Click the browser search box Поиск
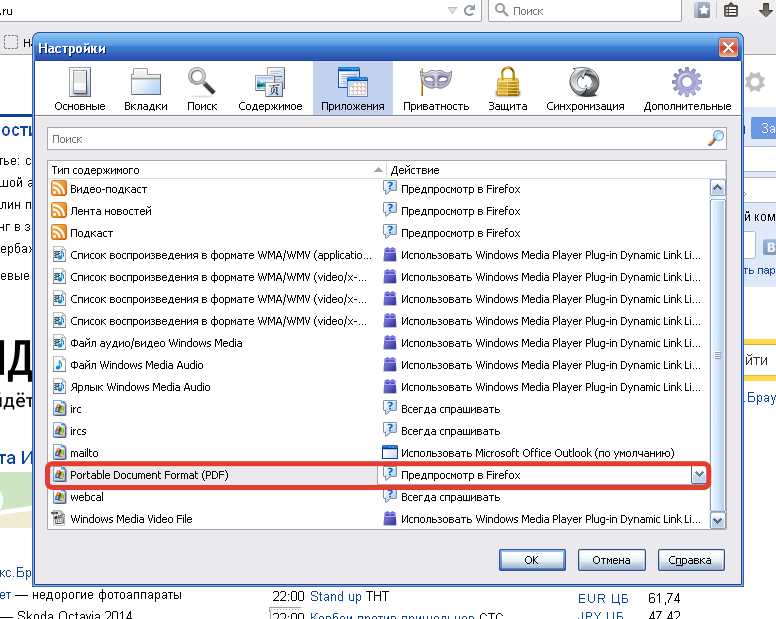The height and width of the screenshot is (619, 776). (x=584, y=10)
